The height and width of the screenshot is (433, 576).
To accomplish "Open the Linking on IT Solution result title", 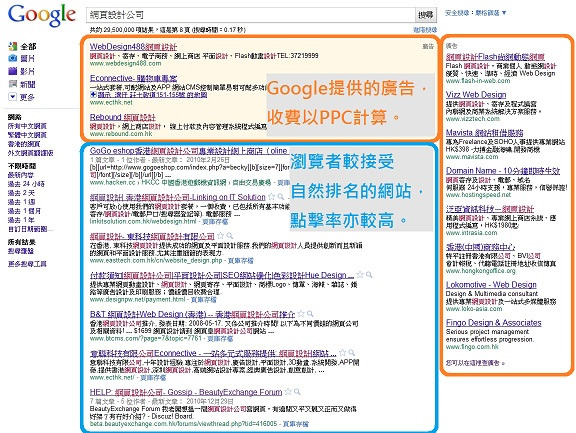I will coord(177,197).
